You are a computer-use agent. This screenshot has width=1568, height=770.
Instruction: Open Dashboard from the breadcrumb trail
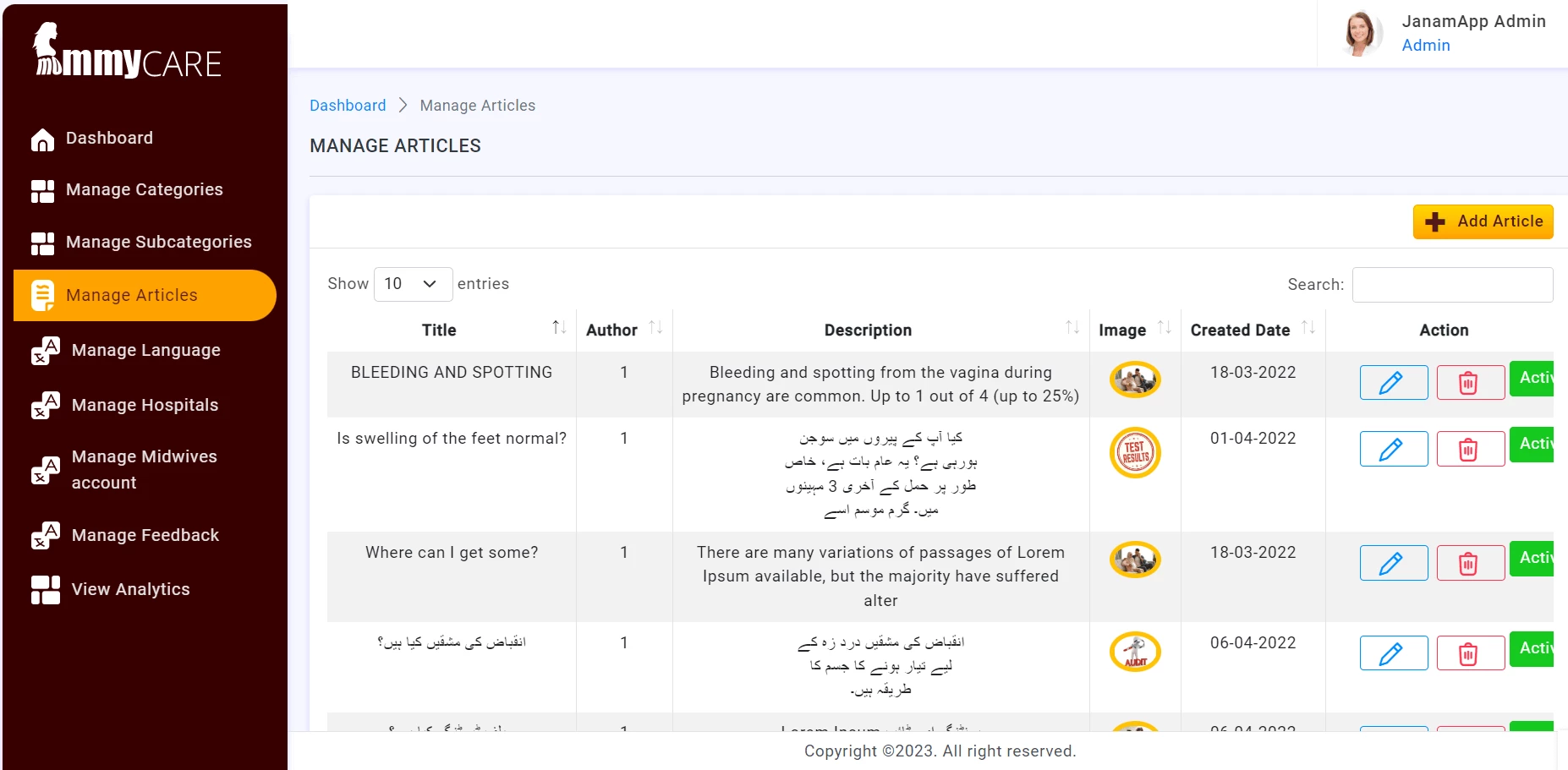pyautogui.click(x=348, y=105)
